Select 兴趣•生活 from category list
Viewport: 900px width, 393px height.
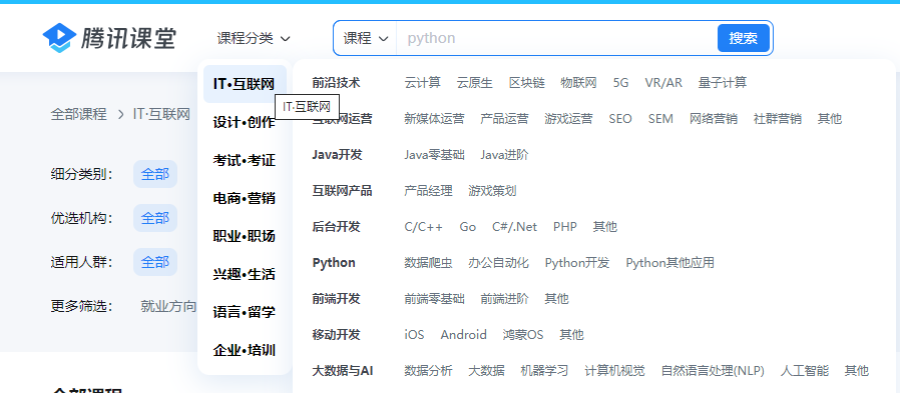pyautogui.click(x=245, y=274)
